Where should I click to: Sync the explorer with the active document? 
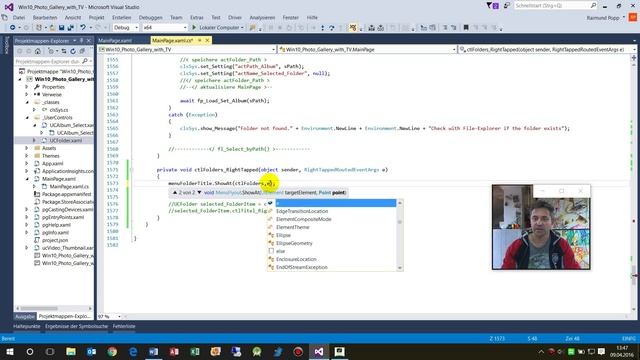64,51
